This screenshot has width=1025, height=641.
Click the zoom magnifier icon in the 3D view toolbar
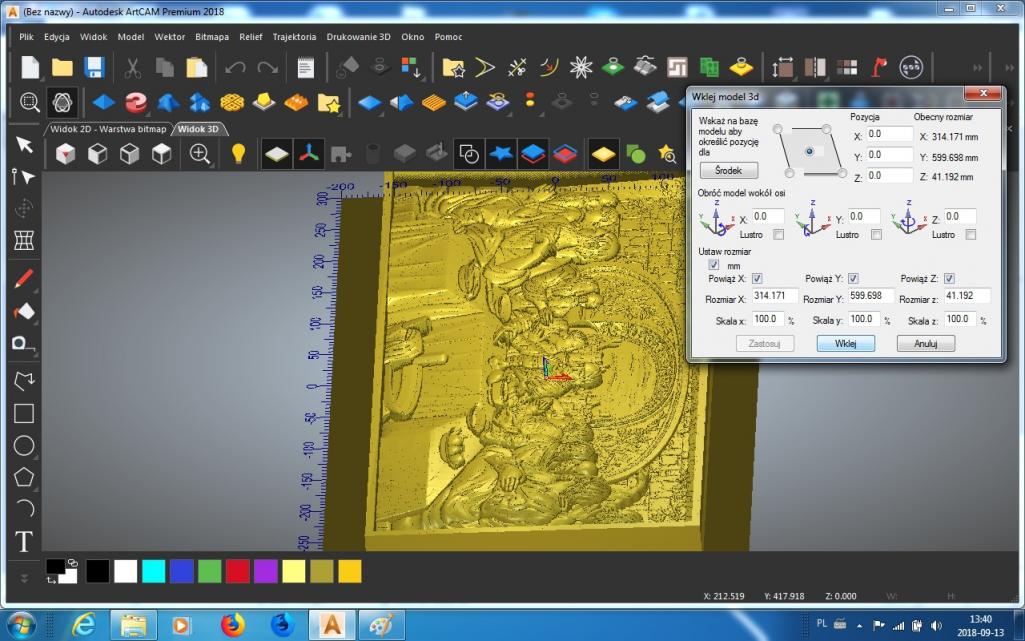point(199,154)
